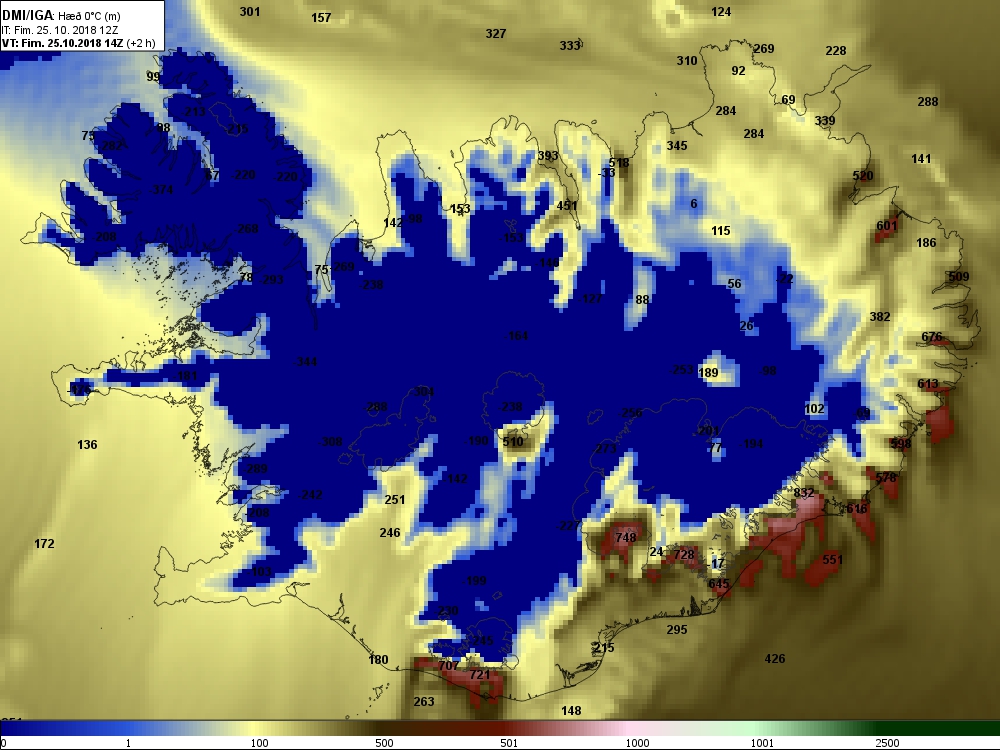
Task: Click the map value '180'
Action: click(x=378, y=659)
